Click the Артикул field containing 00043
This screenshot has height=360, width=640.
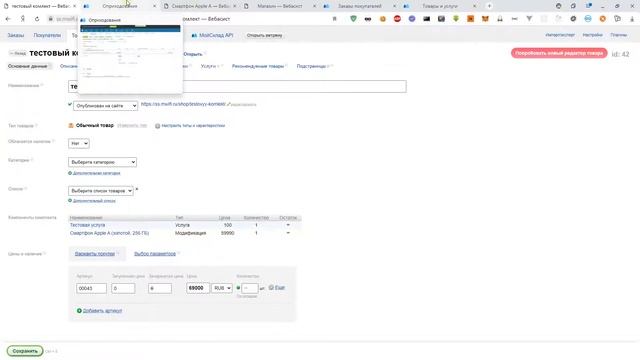91,288
